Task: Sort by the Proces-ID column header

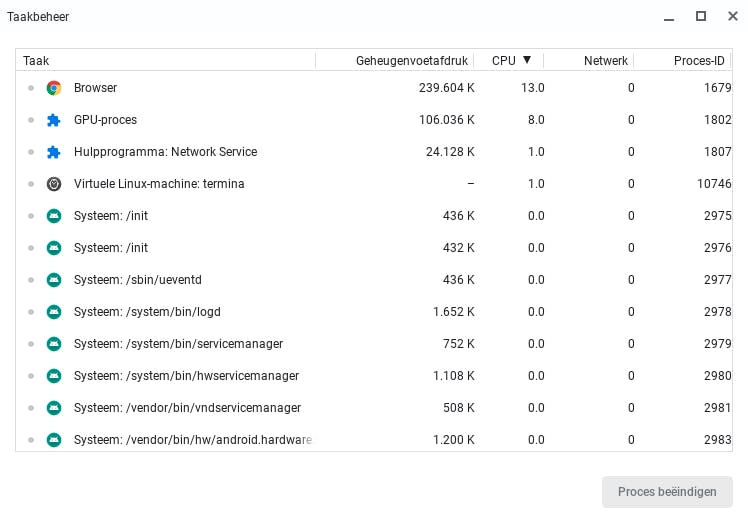Action: [x=699, y=61]
